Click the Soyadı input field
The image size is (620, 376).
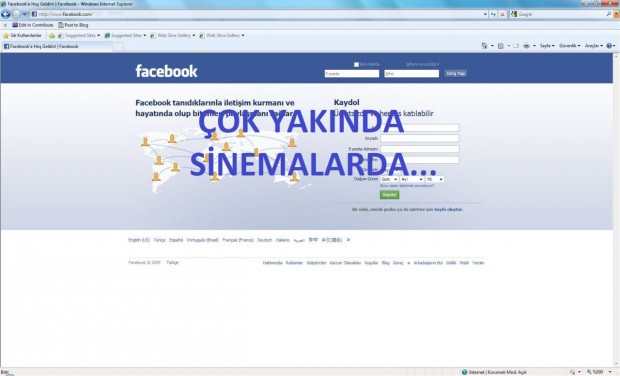[x=420, y=138]
